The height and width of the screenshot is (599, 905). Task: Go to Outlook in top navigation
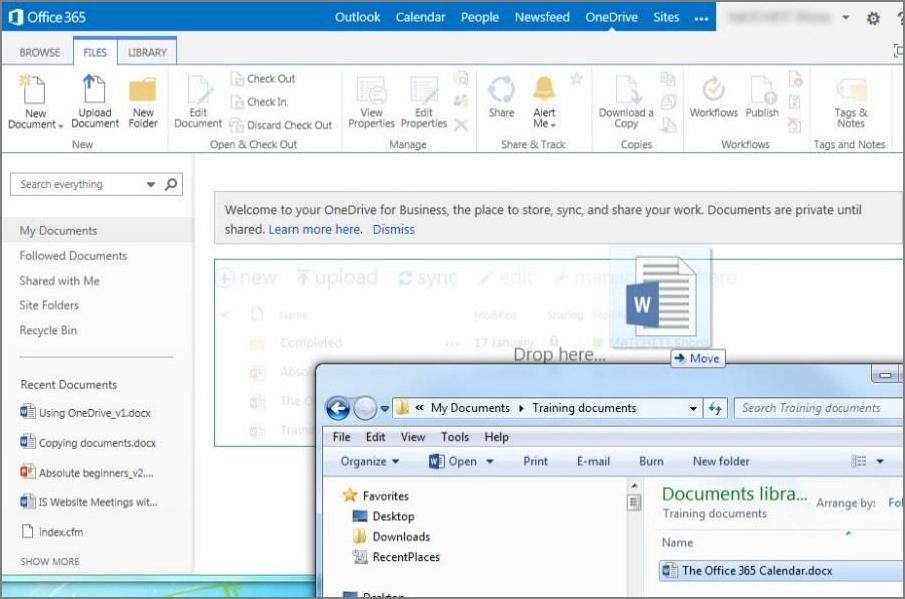point(357,17)
